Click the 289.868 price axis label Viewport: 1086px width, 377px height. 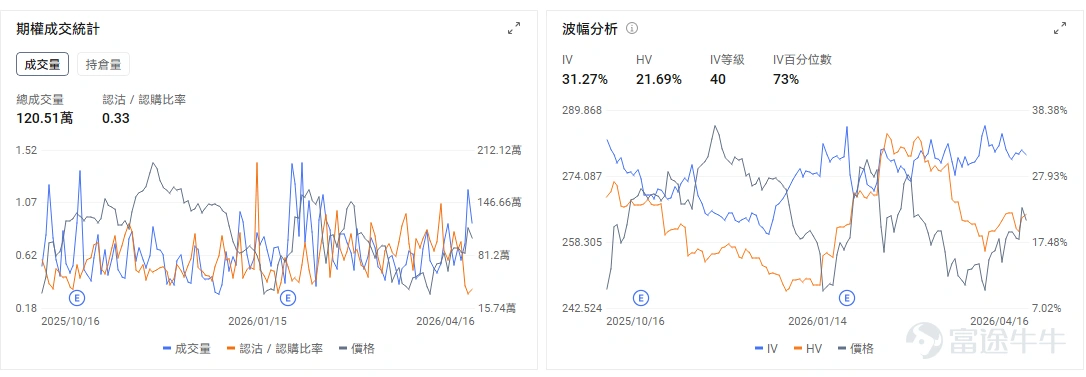[x=583, y=110]
